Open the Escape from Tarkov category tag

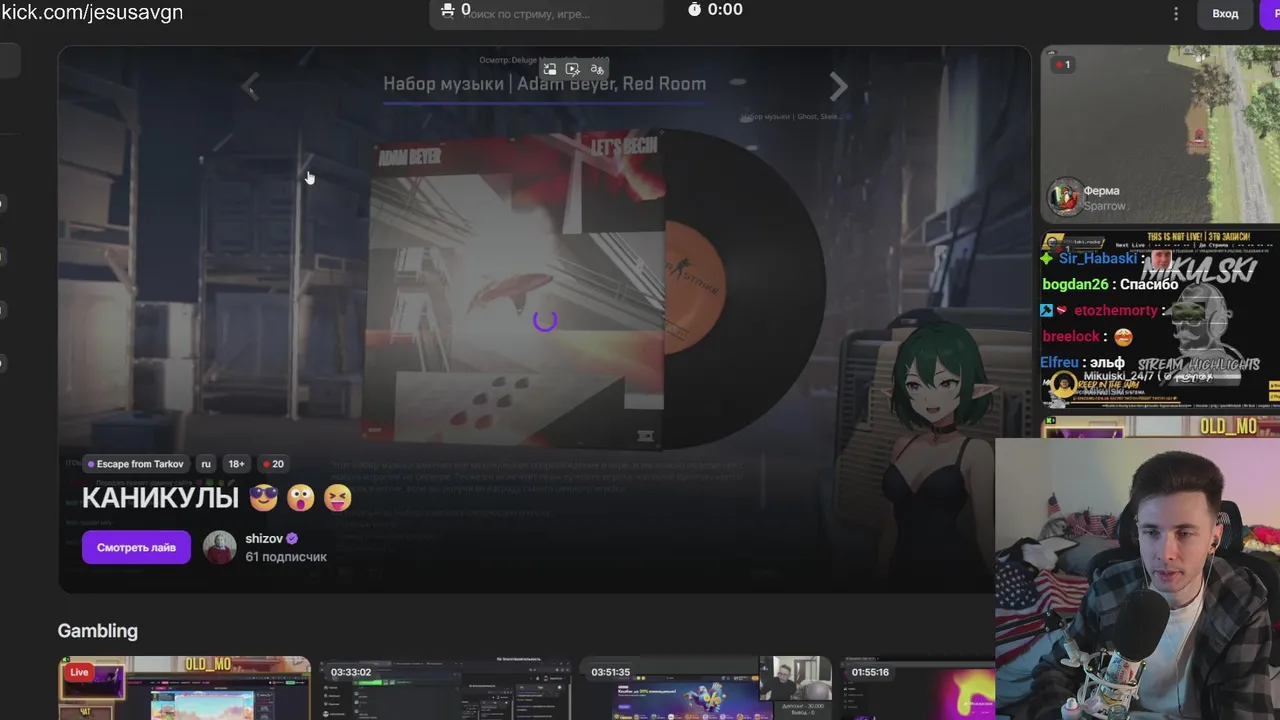tap(136, 464)
